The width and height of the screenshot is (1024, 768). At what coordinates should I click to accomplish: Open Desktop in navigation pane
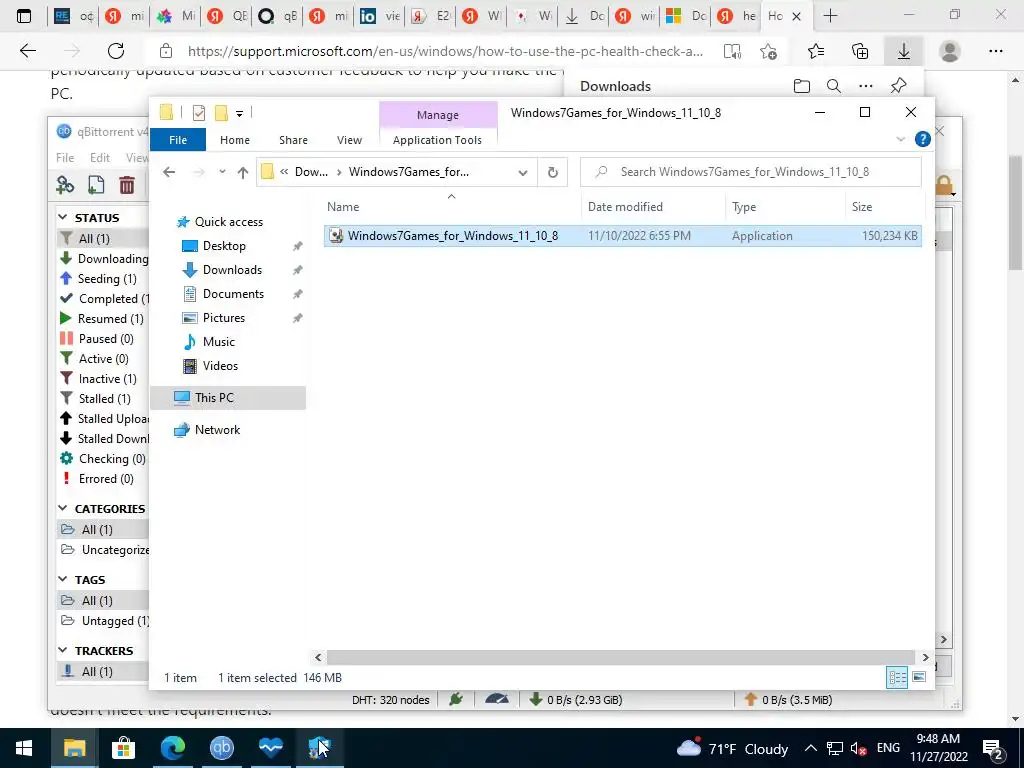tap(224, 246)
